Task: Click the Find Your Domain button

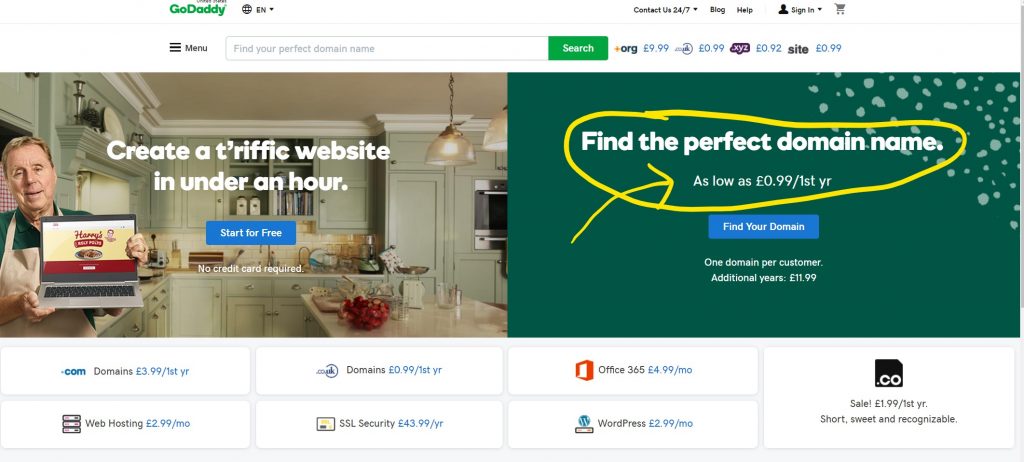Action: pos(763,227)
